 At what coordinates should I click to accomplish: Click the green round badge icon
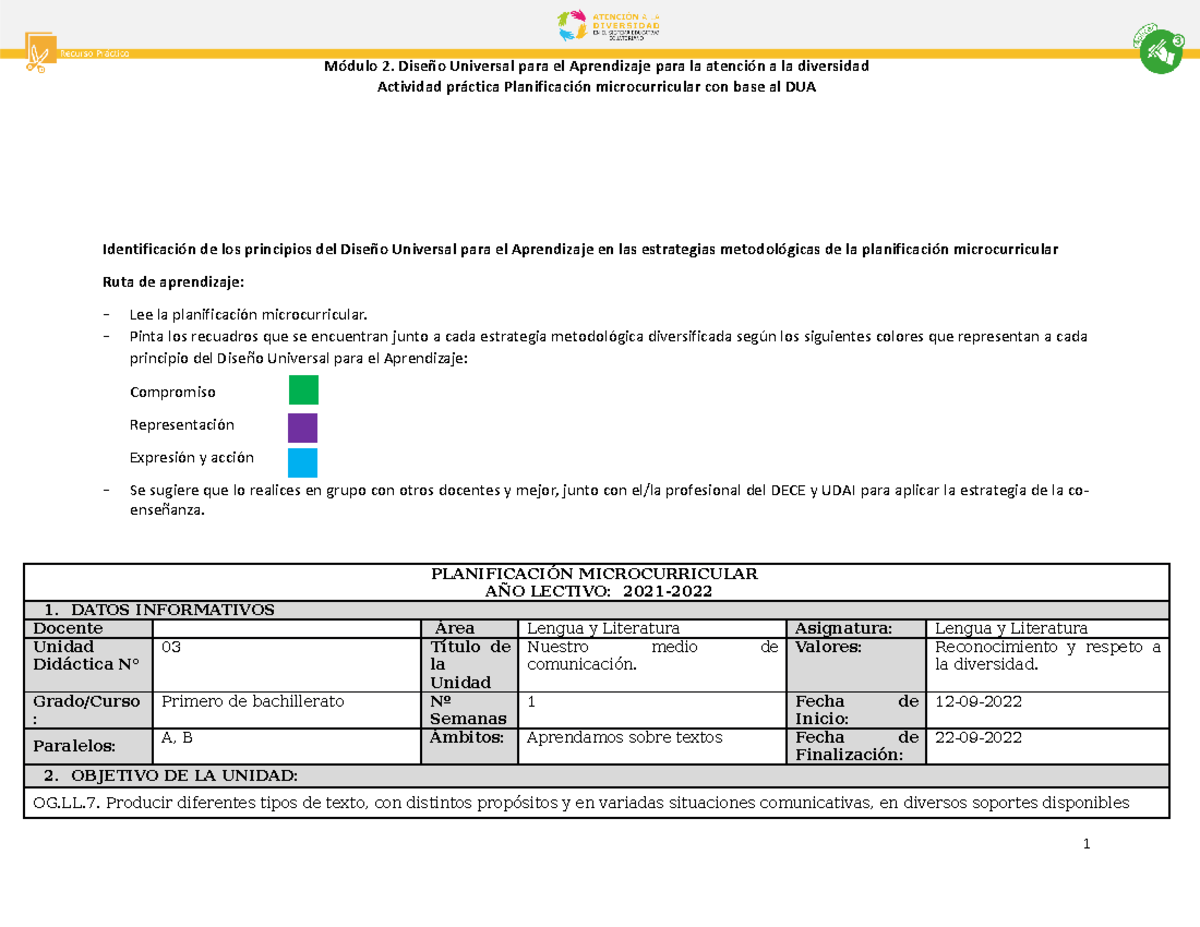tap(1159, 49)
